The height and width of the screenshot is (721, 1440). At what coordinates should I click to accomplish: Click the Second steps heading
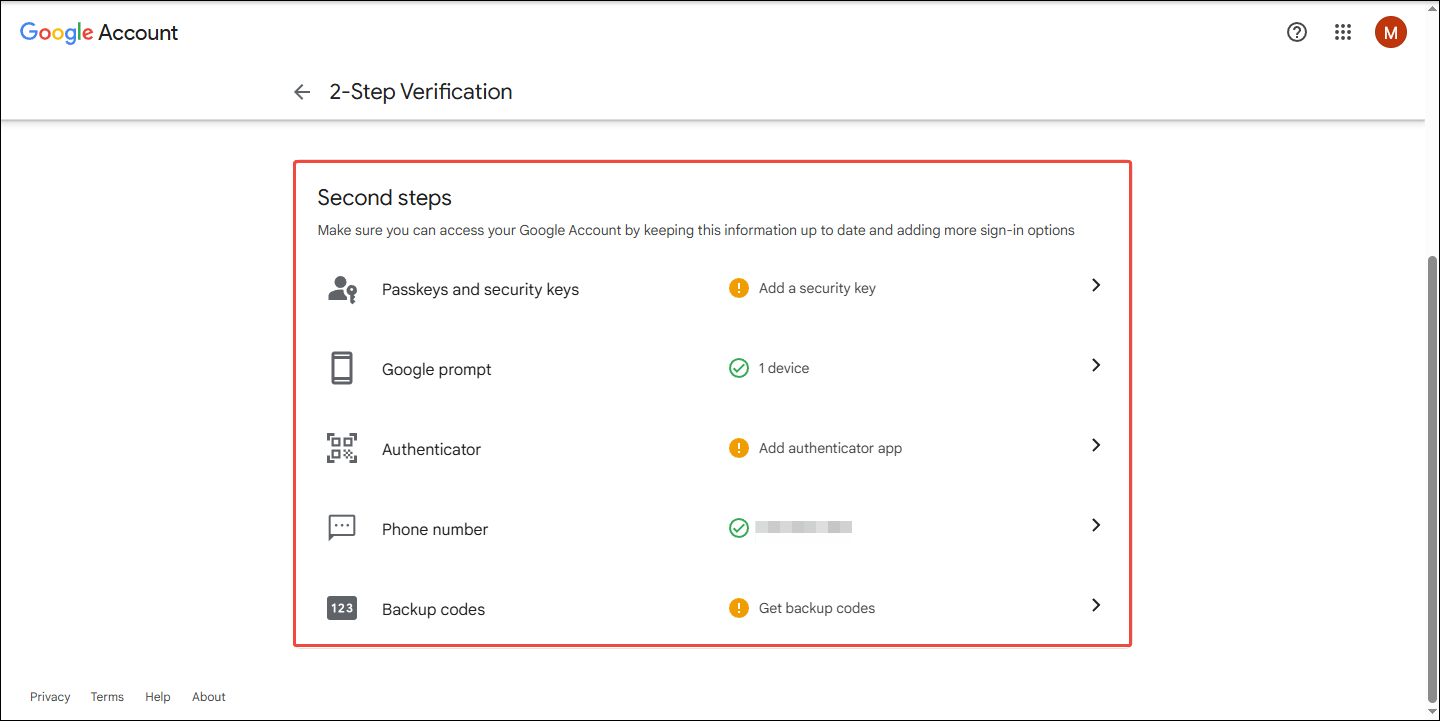[385, 198]
